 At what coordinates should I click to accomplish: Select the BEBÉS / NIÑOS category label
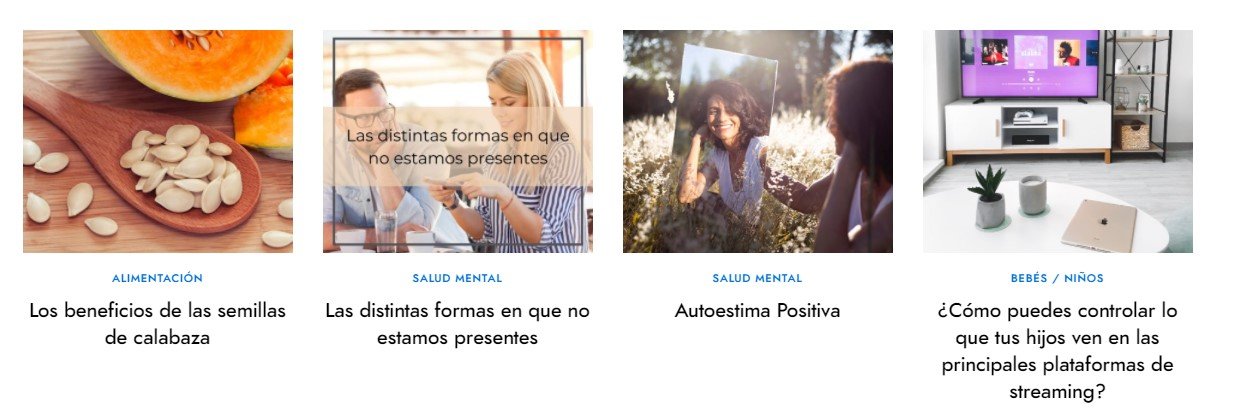[1058, 278]
